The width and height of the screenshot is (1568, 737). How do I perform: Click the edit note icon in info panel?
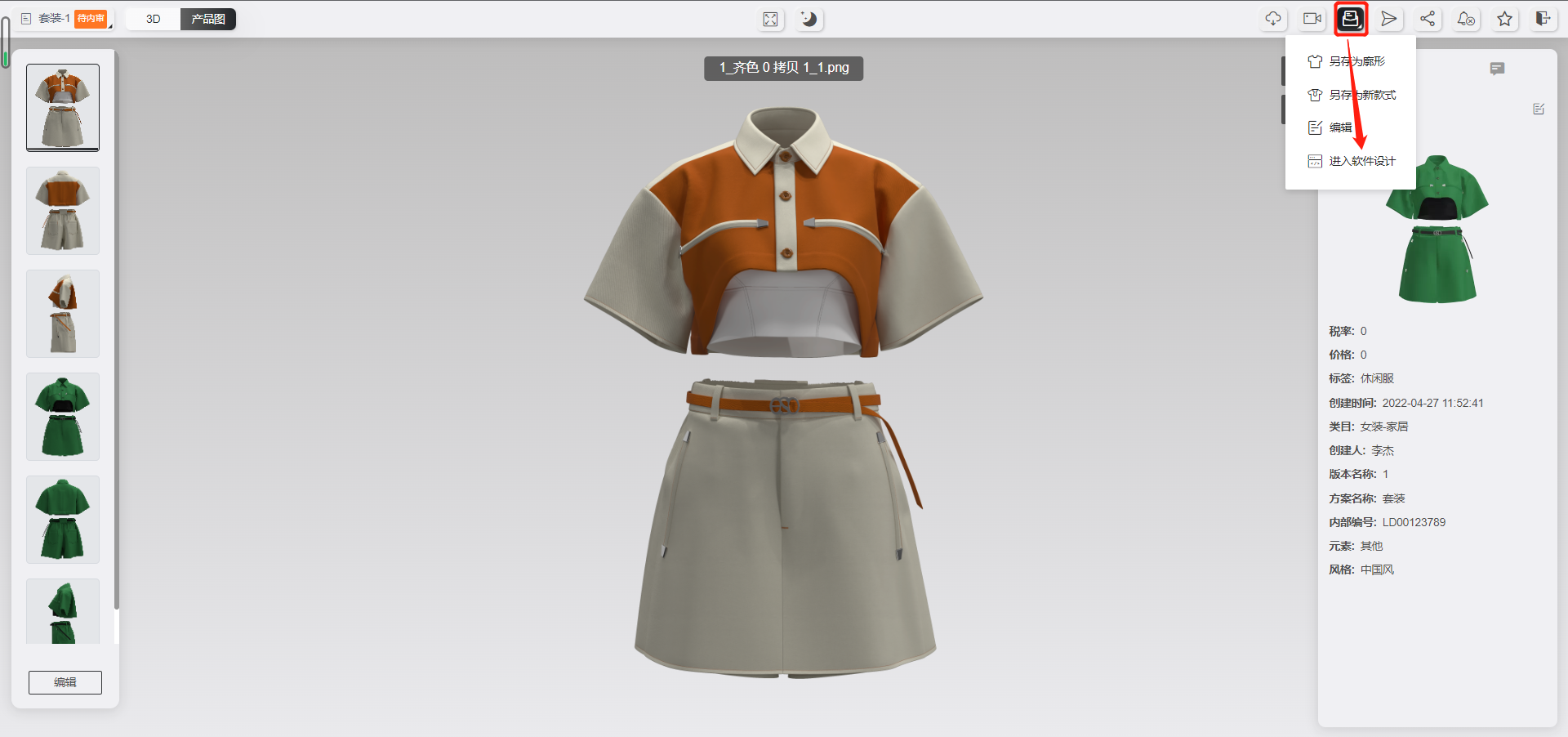point(1539,109)
